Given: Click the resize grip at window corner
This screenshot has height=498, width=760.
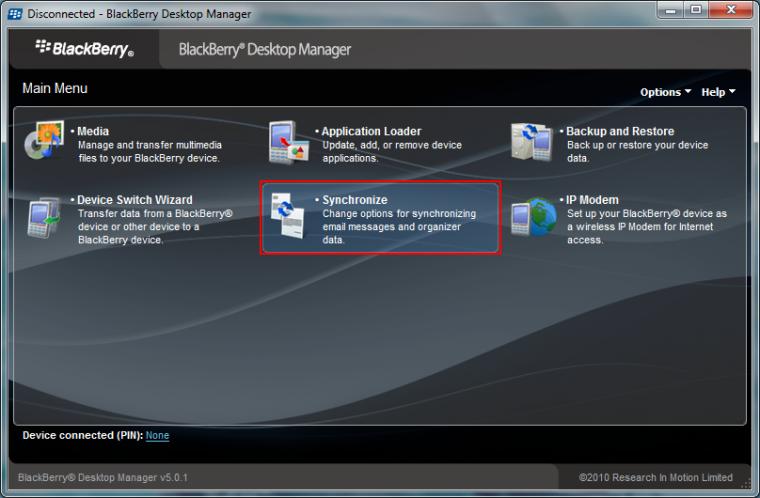Looking at the screenshot, I should 745,483.
